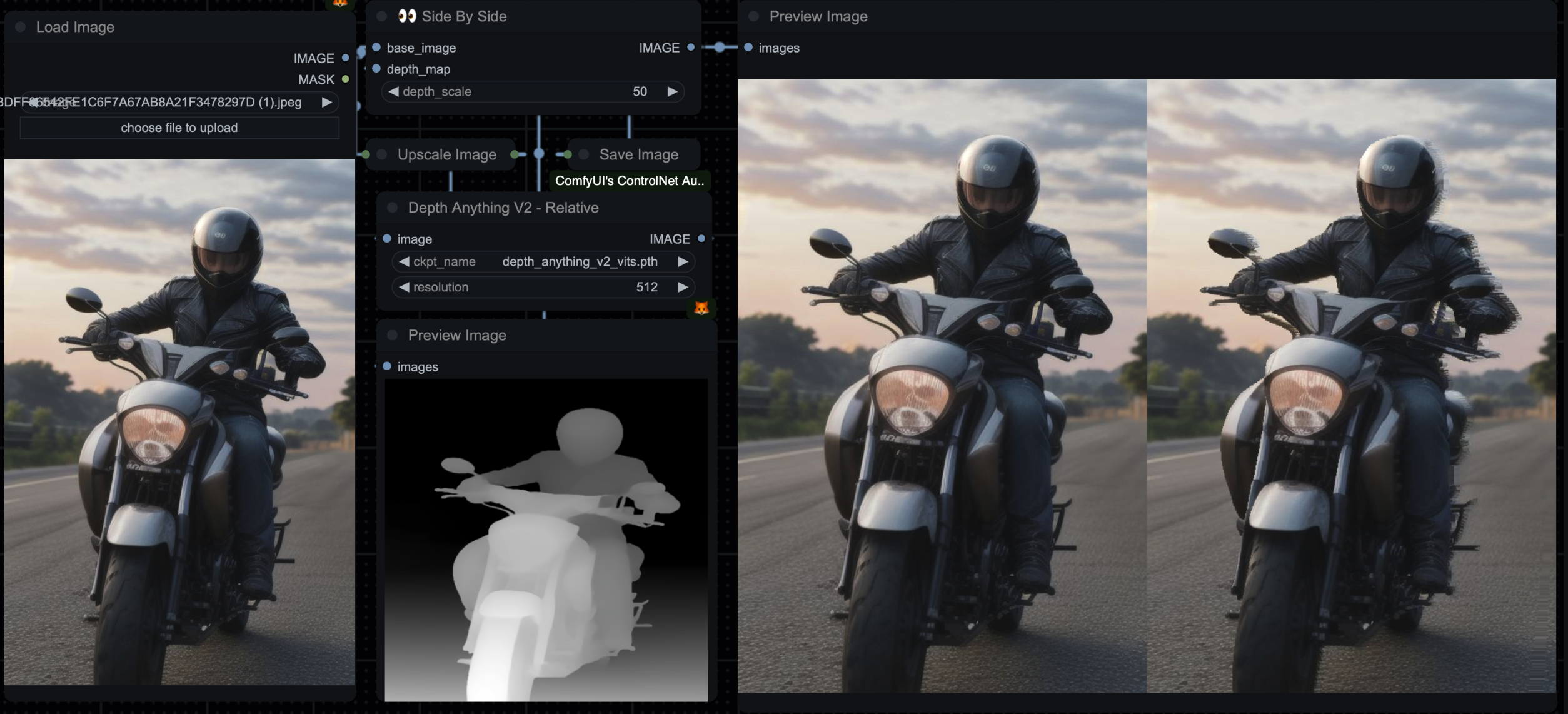Click Side By Side's base_image input socket

point(376,48)
